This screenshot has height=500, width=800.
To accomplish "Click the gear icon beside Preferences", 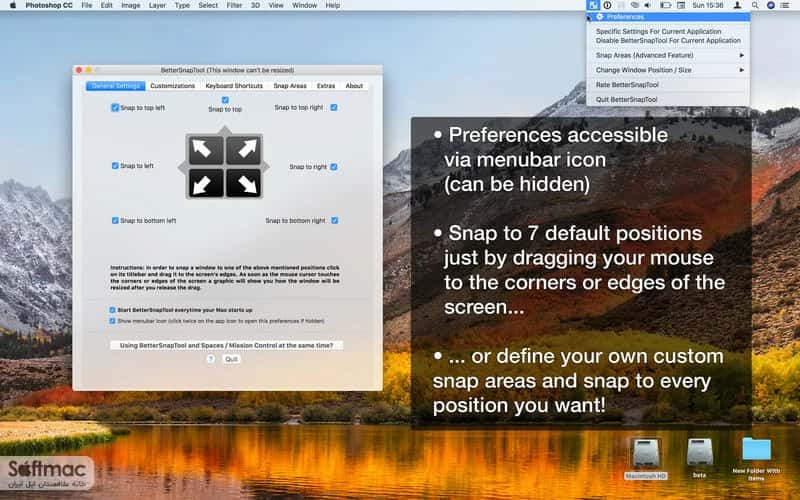I will coord(600,17).
